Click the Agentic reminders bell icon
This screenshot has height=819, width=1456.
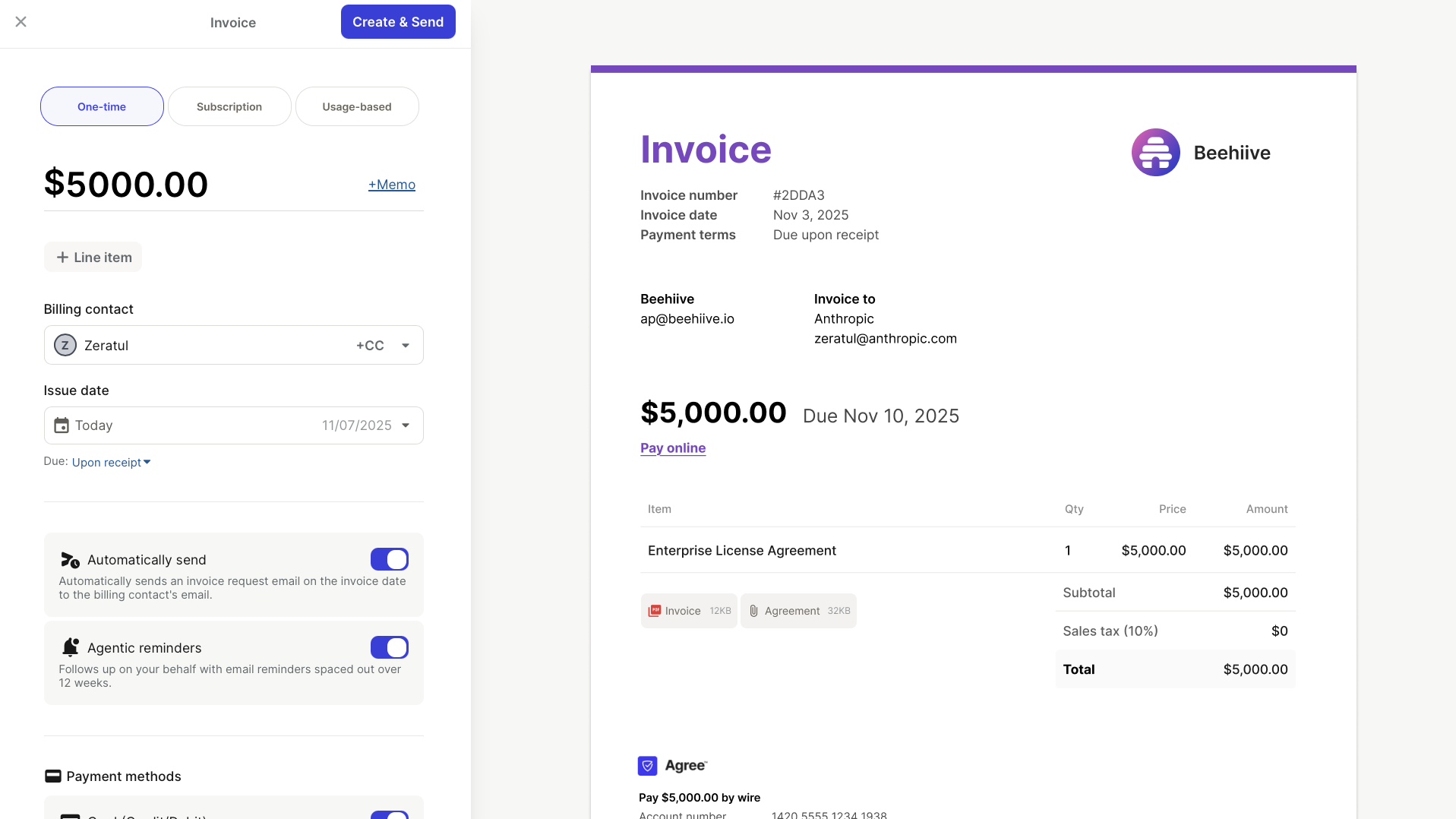pyautogui.click(x=71, y=647)
